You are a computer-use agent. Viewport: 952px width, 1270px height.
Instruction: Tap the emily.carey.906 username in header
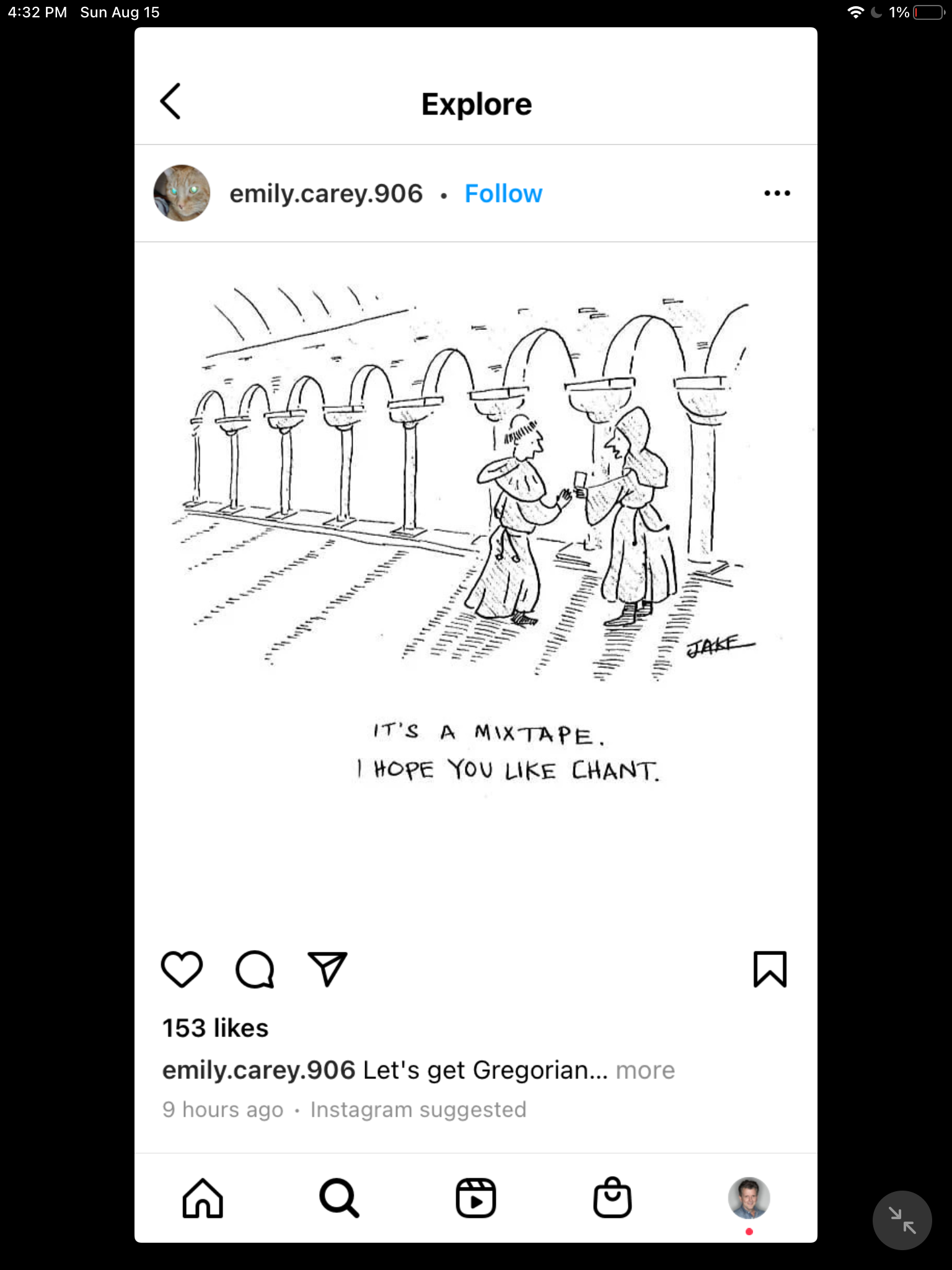click(x=326, y=193)
